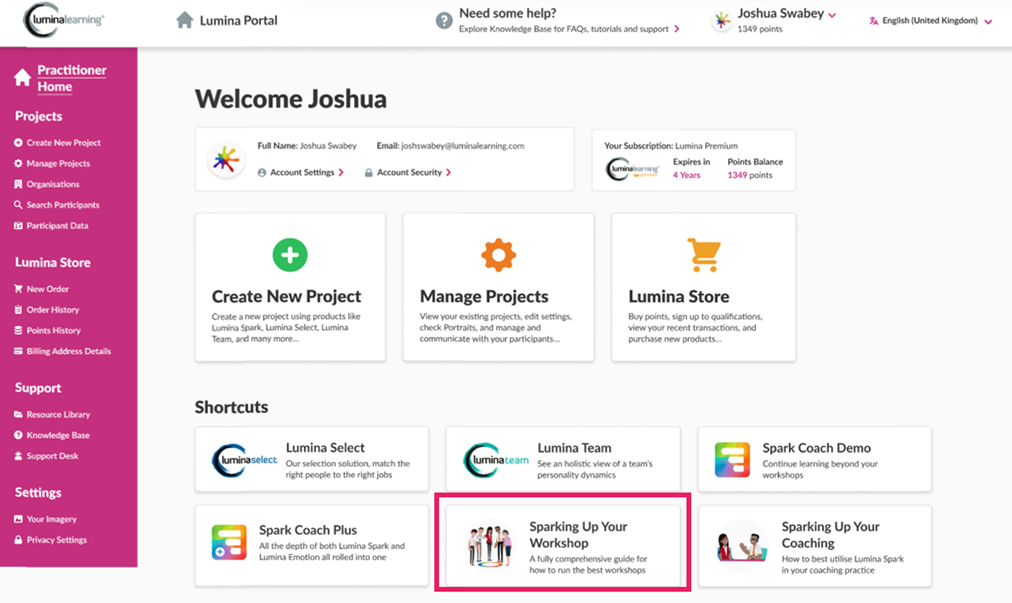Click Explore Knowledge Base help link
Screen dimensions: 1012x603
(569, 29)
